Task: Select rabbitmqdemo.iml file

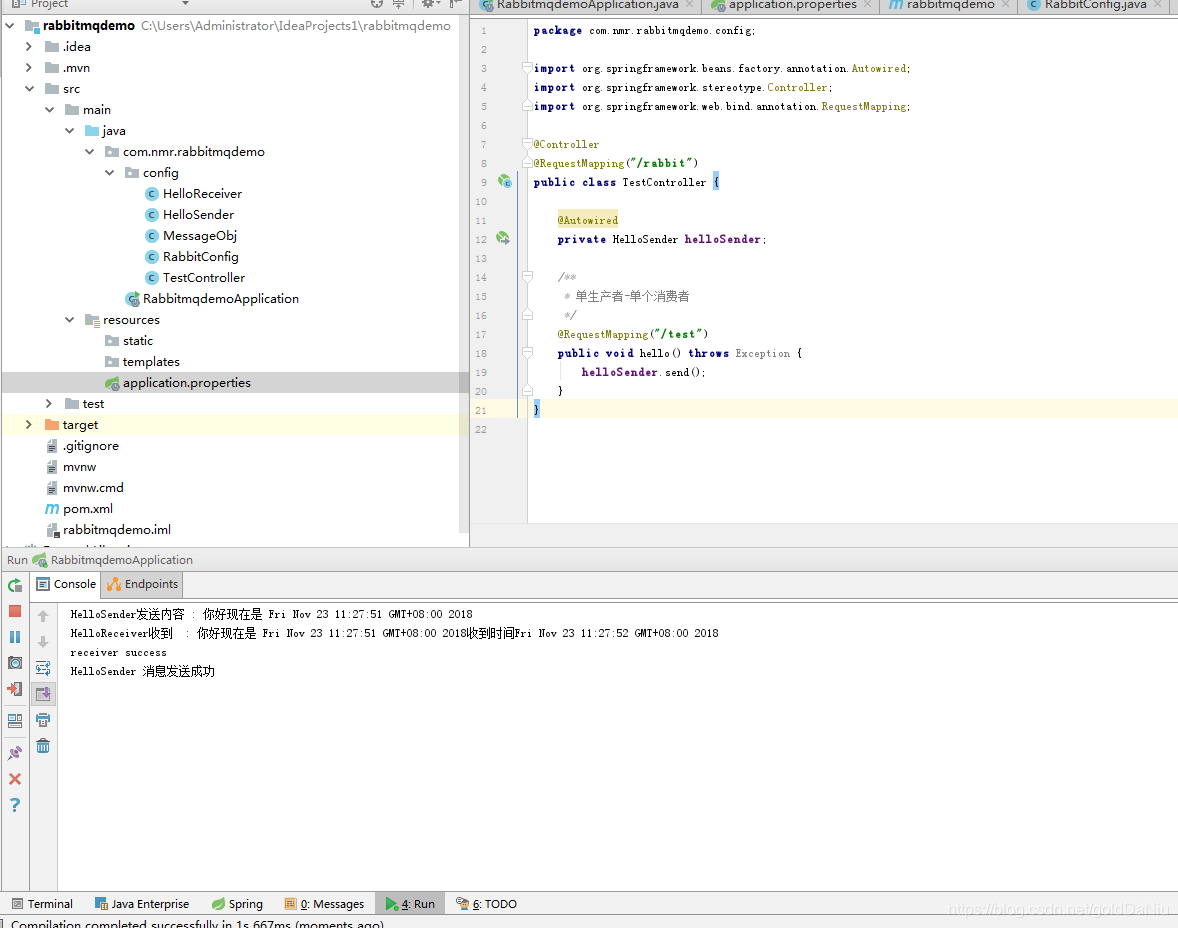Action: (x=109, y=531)
